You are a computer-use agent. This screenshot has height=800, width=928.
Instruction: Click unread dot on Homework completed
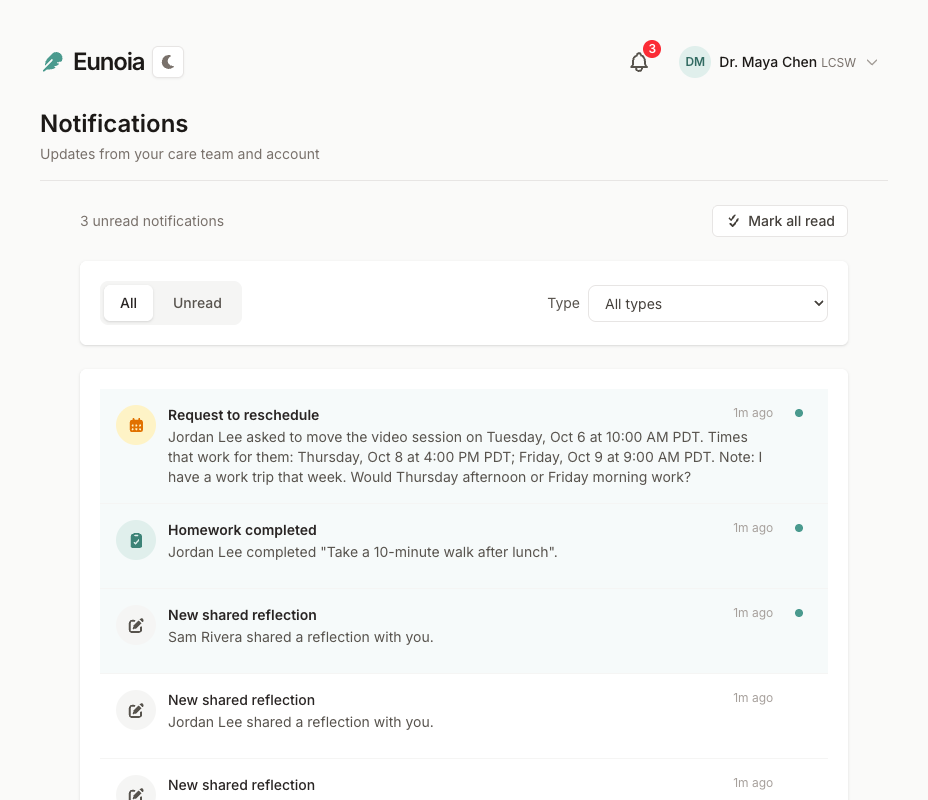click(x=799, y=528)
